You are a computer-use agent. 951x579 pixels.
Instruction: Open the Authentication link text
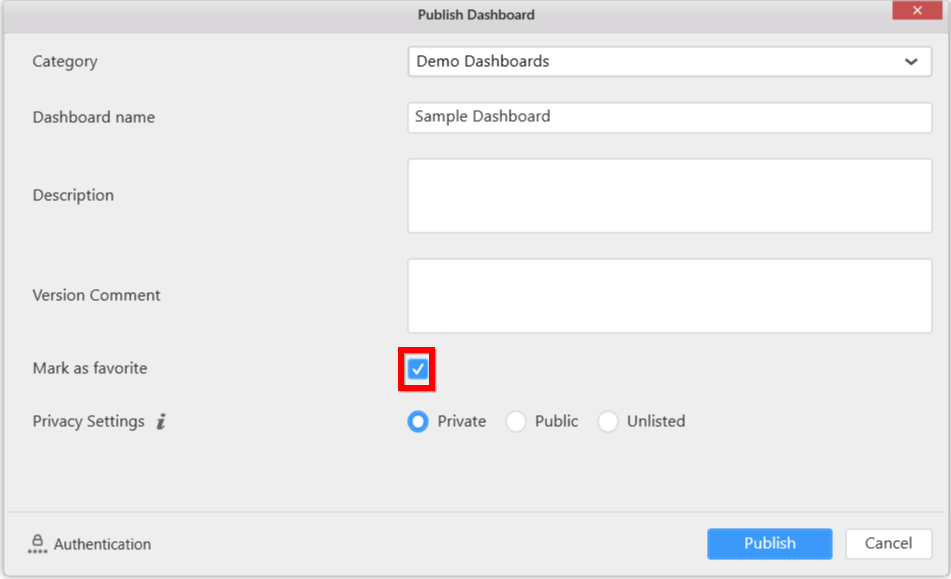(x=102, y=545)
